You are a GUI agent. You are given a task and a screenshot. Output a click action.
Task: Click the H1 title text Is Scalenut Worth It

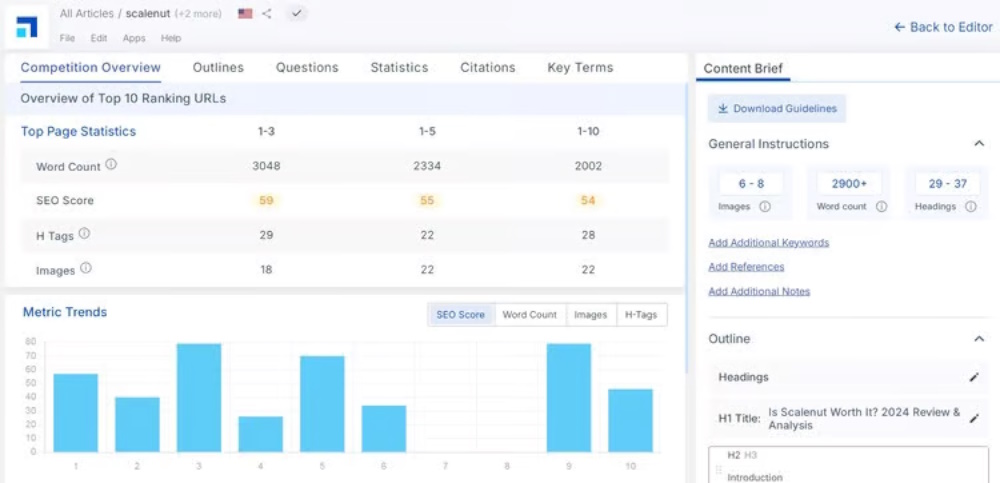tap(864, 419)
